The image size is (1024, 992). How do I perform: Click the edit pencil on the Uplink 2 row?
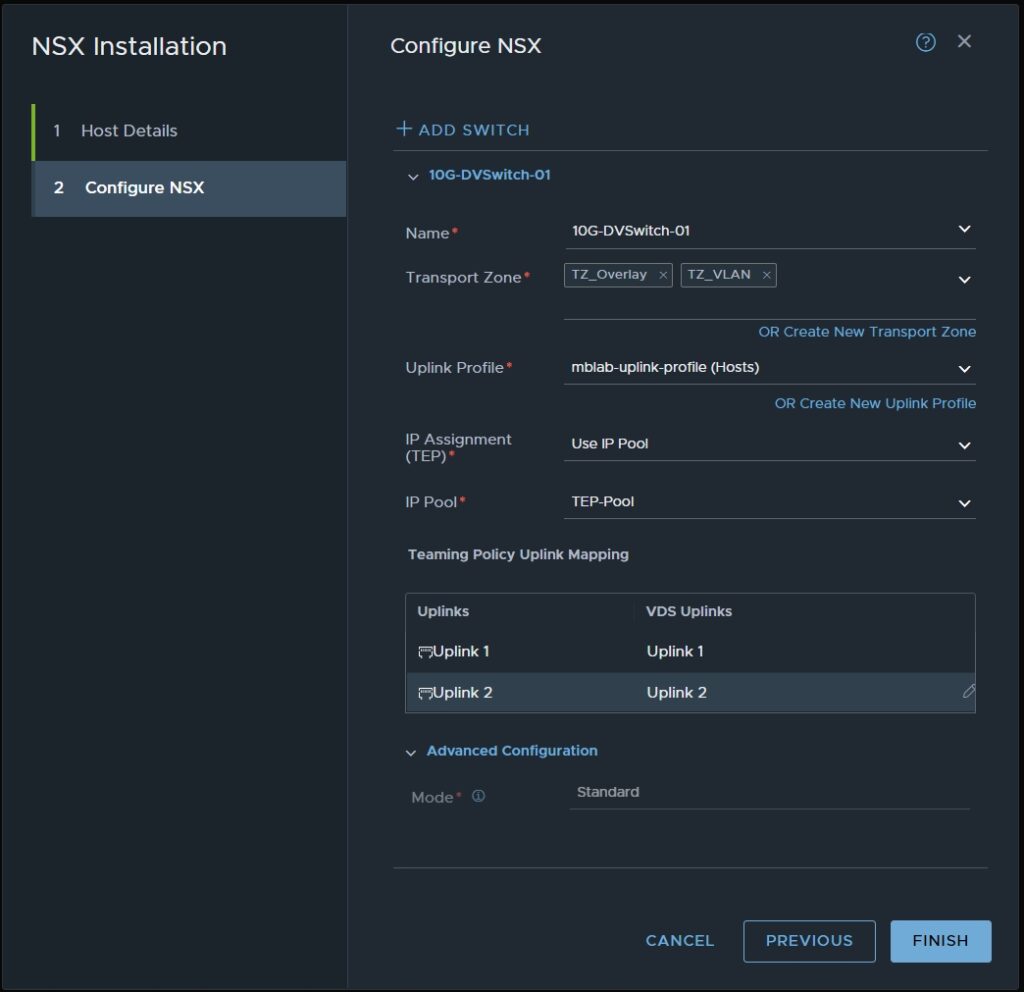[968, 692]
